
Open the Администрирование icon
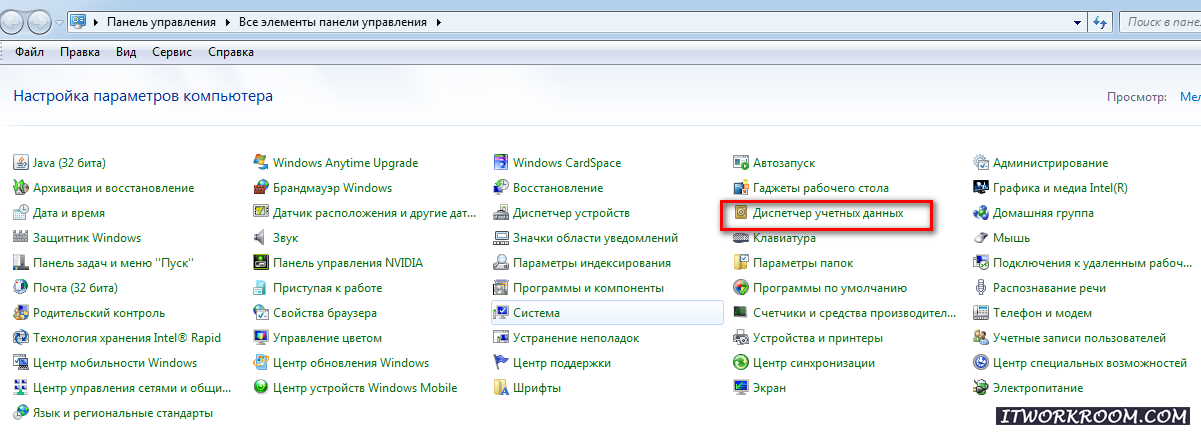pos(981,163)
